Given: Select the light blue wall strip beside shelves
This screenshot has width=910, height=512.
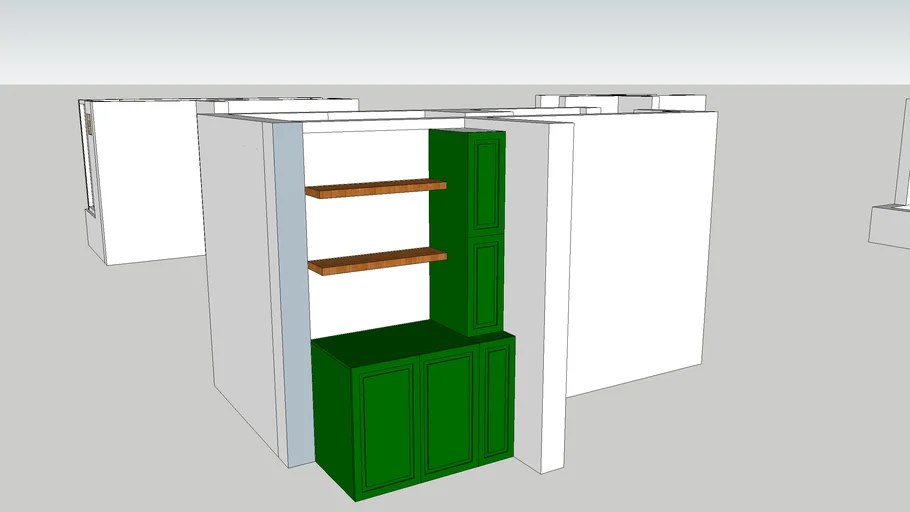Looking at the screenshot, I should (286, 290).
